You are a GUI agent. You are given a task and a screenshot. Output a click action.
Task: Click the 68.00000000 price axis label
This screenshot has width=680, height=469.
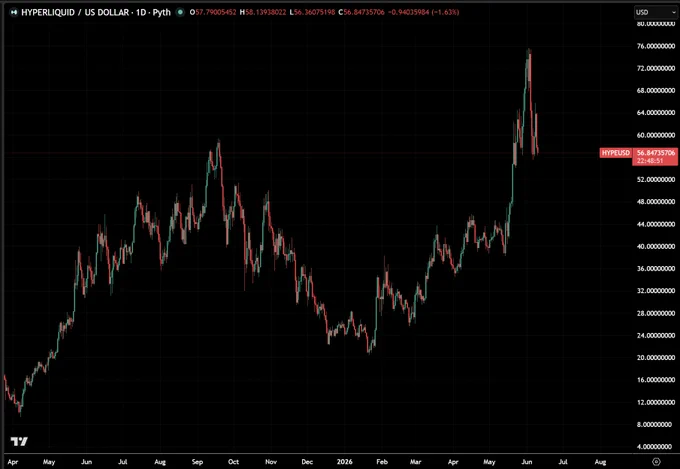click(x=656, y=90)
